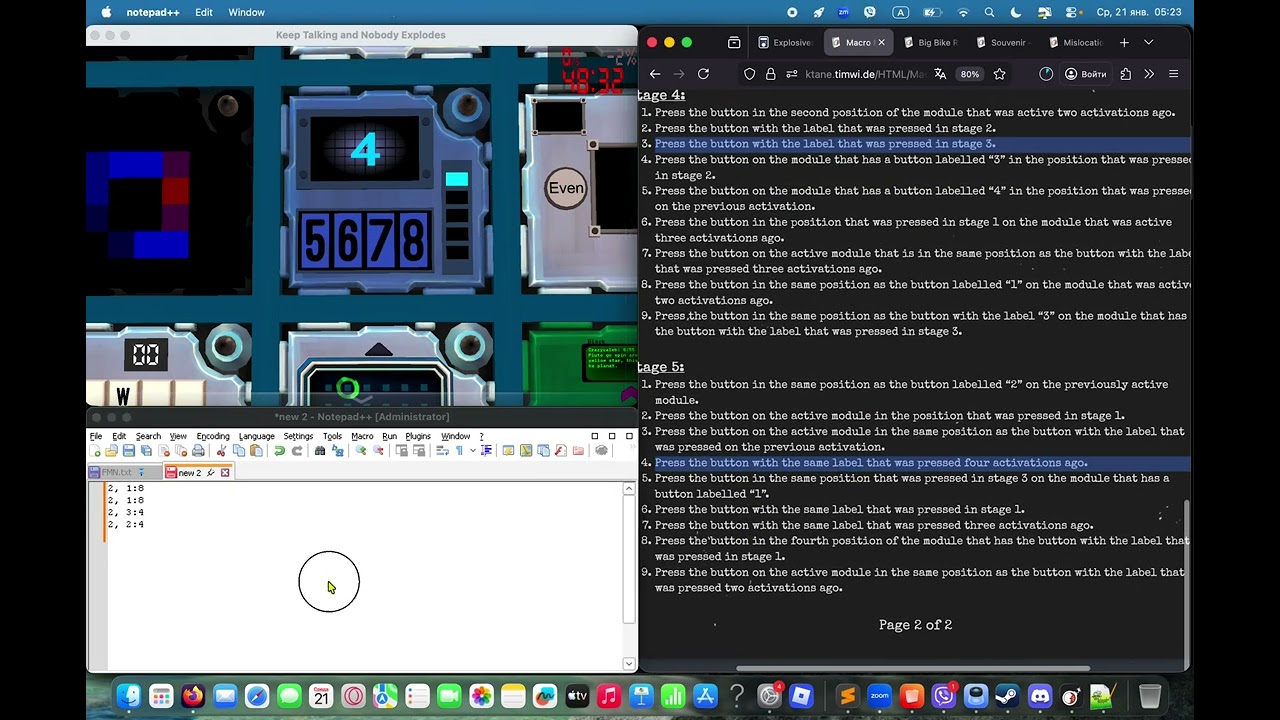The image size is (1280, 720).
Task: Toggle show all characters pilcrow icon
Action: coord(459,451)
